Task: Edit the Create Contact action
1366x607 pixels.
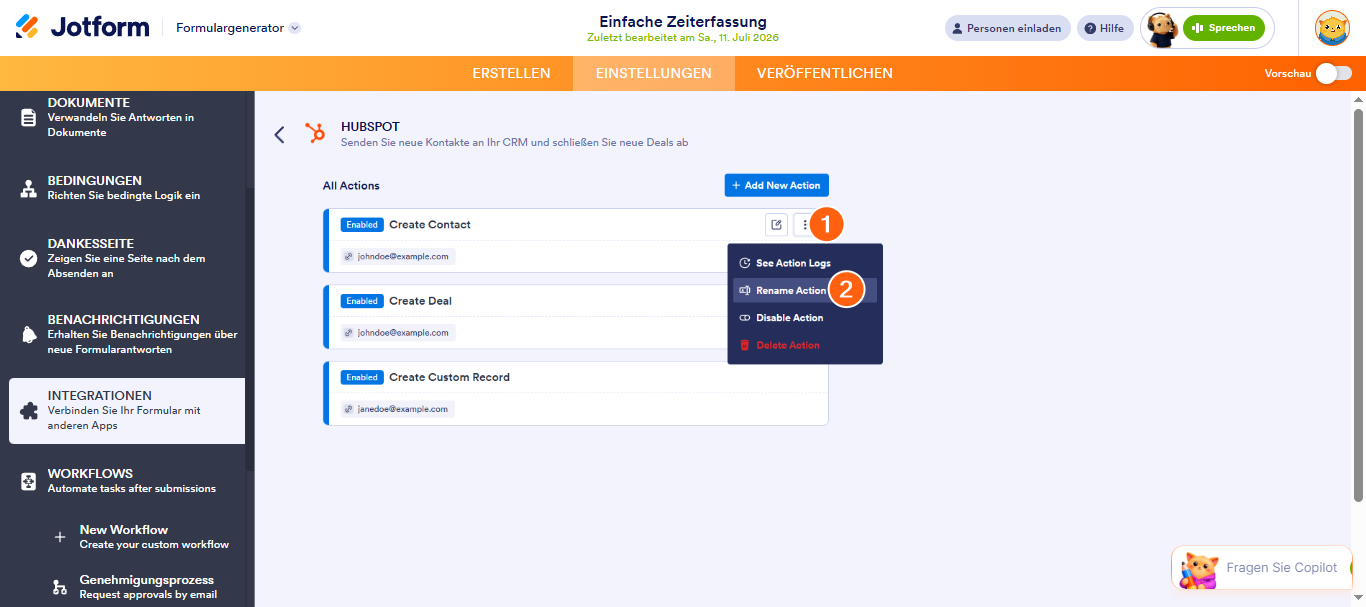Action: [x=777, y=225]
